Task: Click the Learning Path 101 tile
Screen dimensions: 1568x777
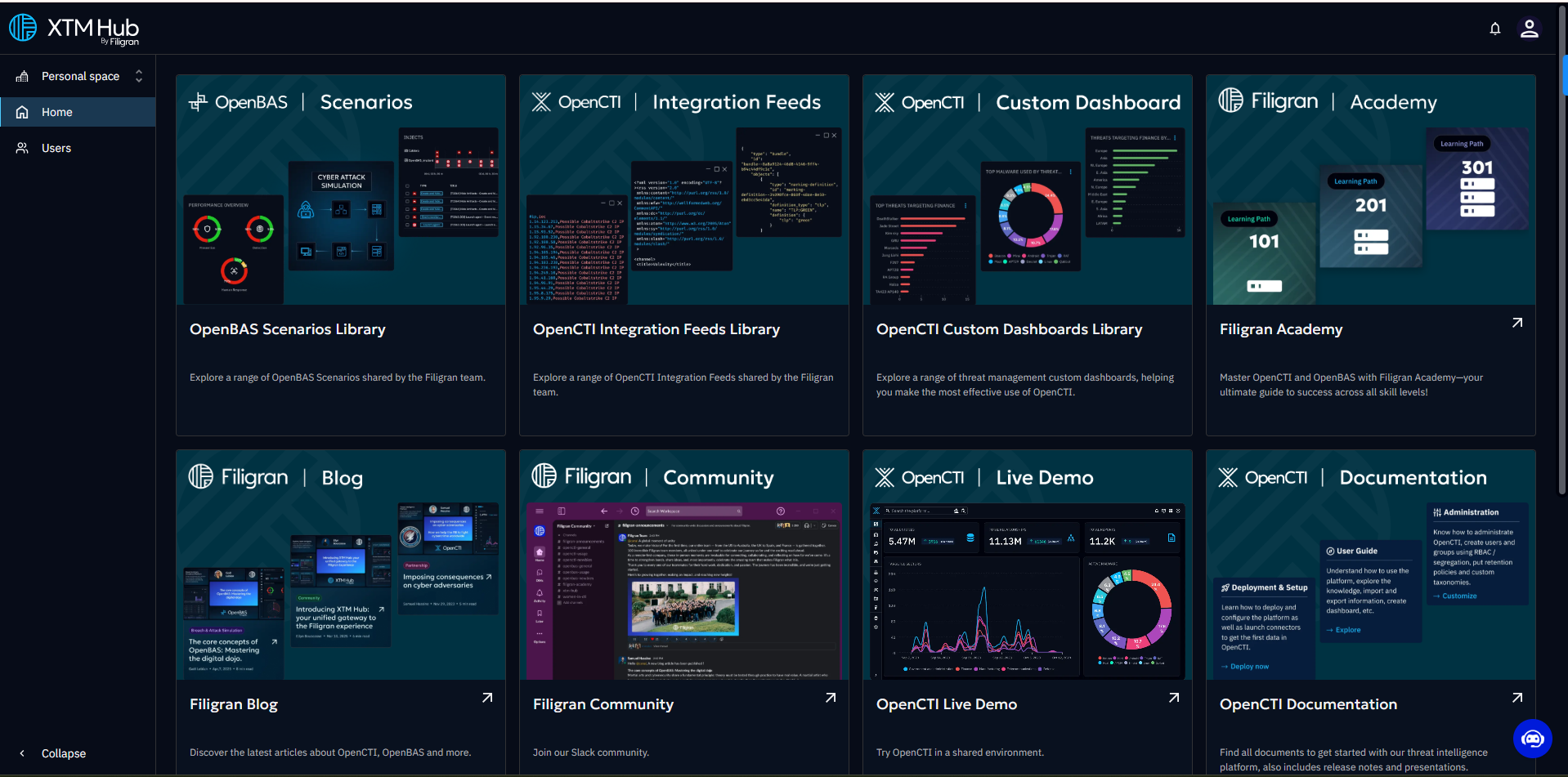Action: point(1264,253)
